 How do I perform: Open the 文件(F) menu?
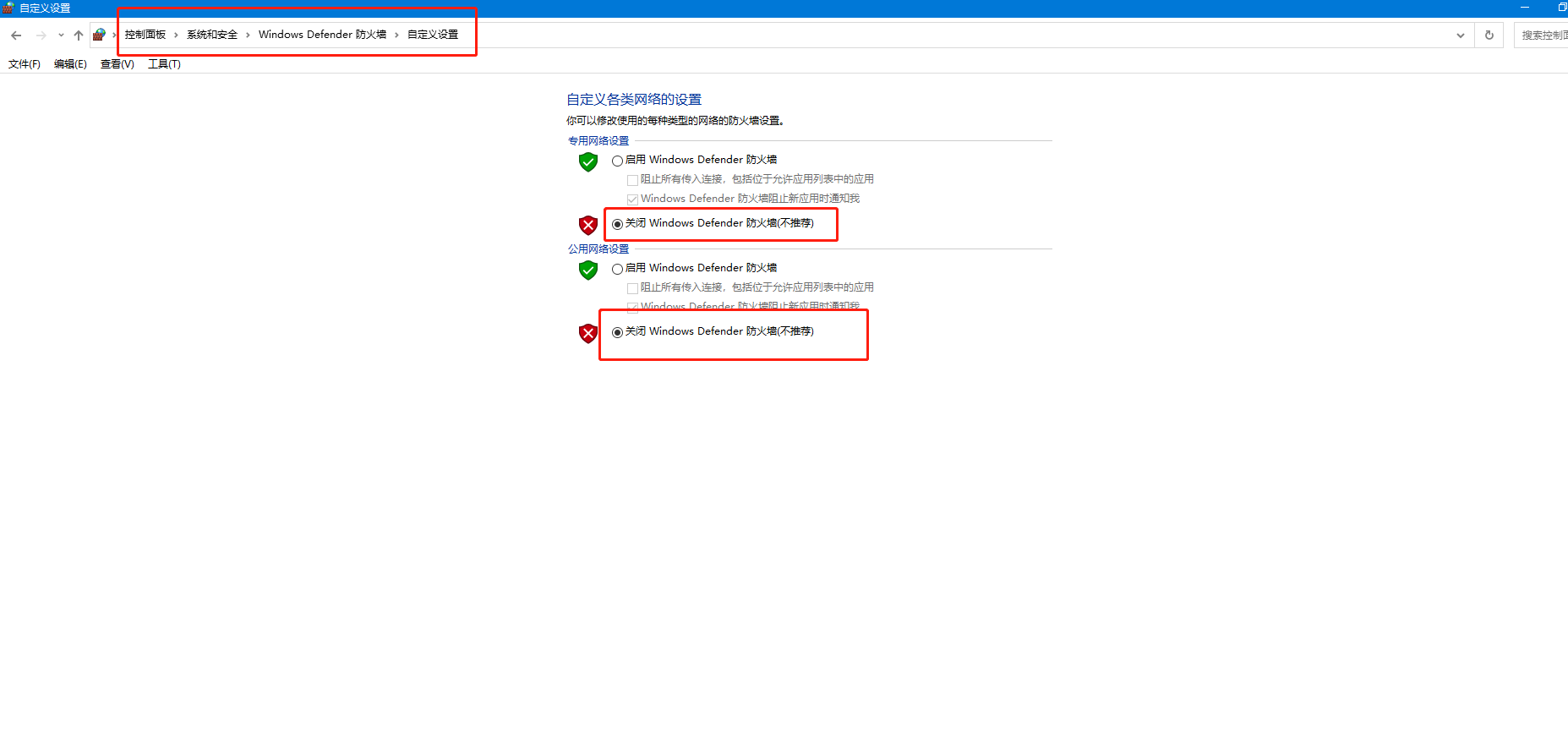[x=25, y=64]
